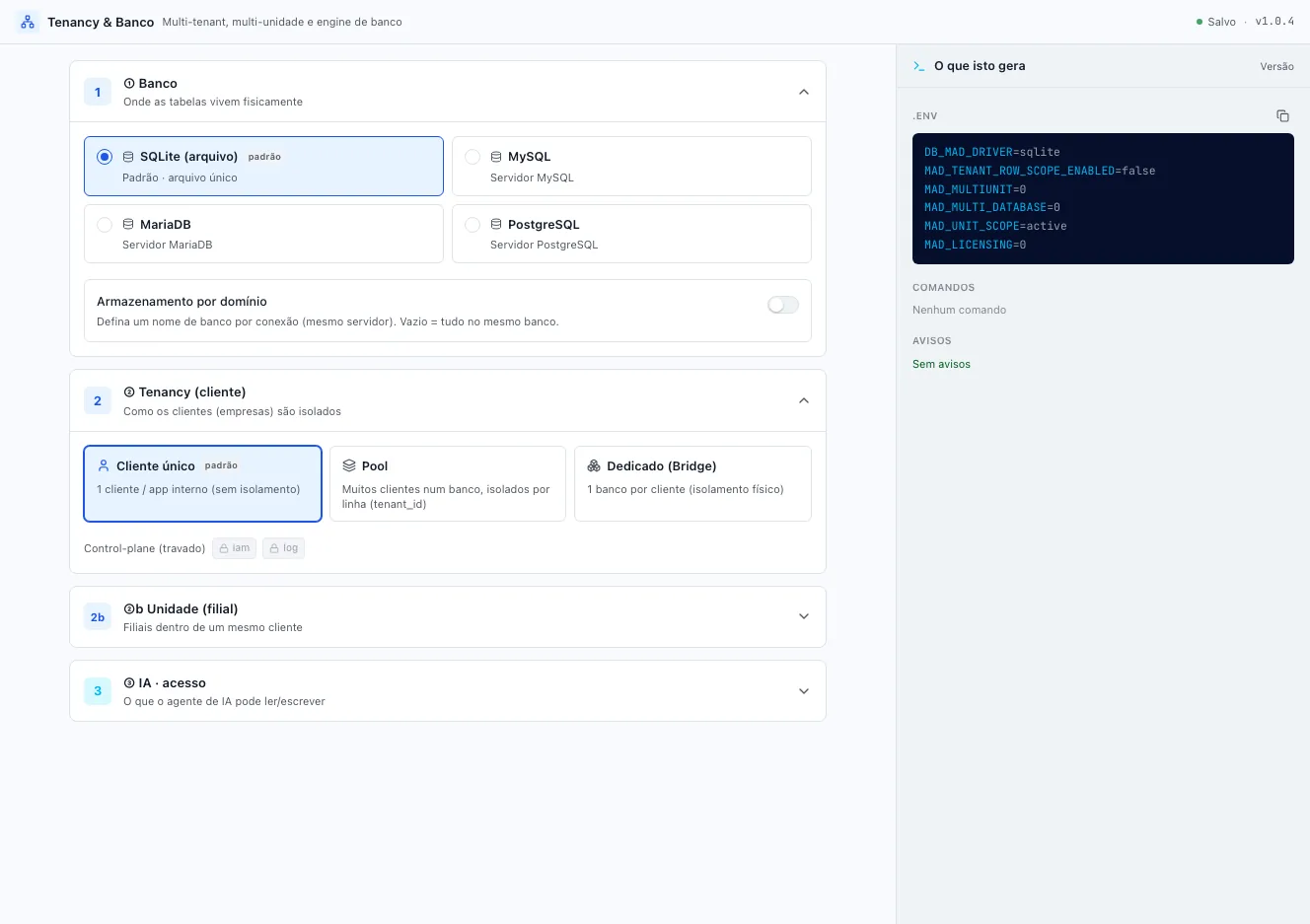Click the locked iam control-plane chip
Viewport: 1310px width, 924px height.
(235, 548)
